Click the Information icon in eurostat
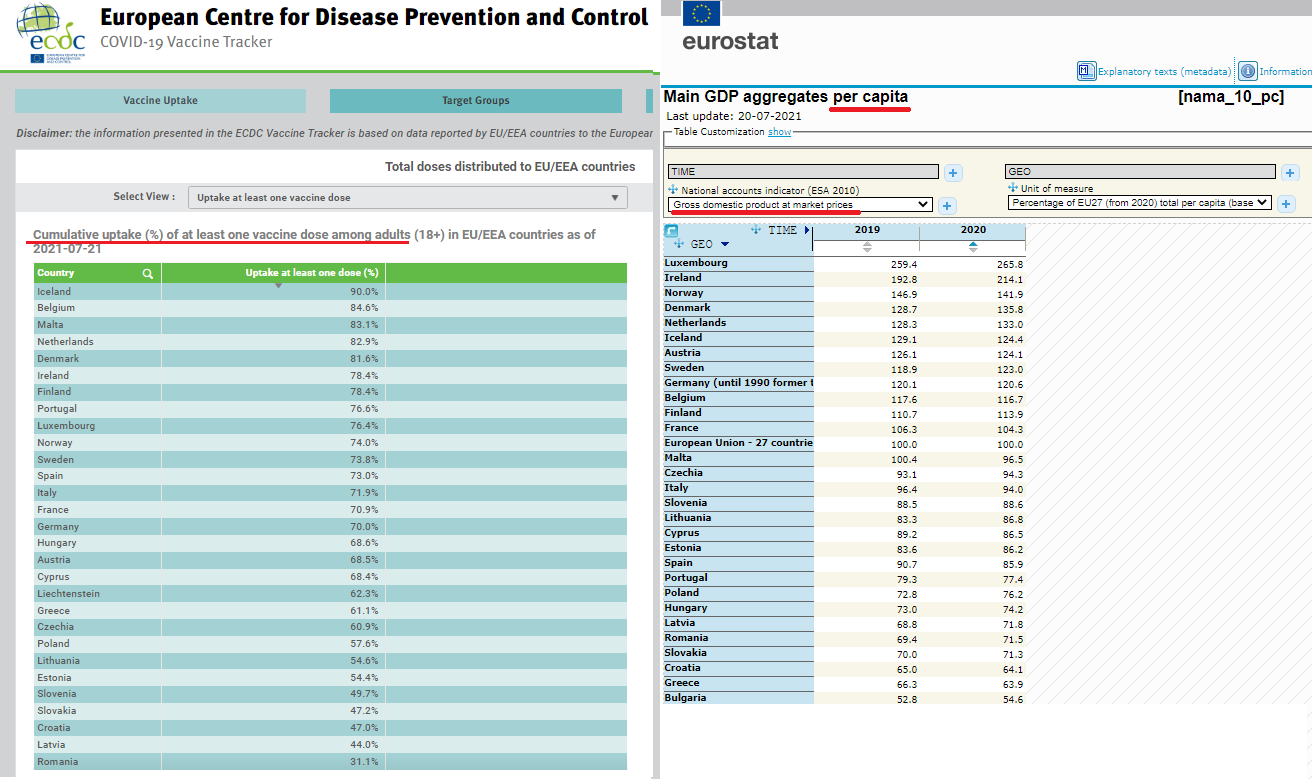Viewport: 1313px width, 779px height. [x=1248, y=71]
